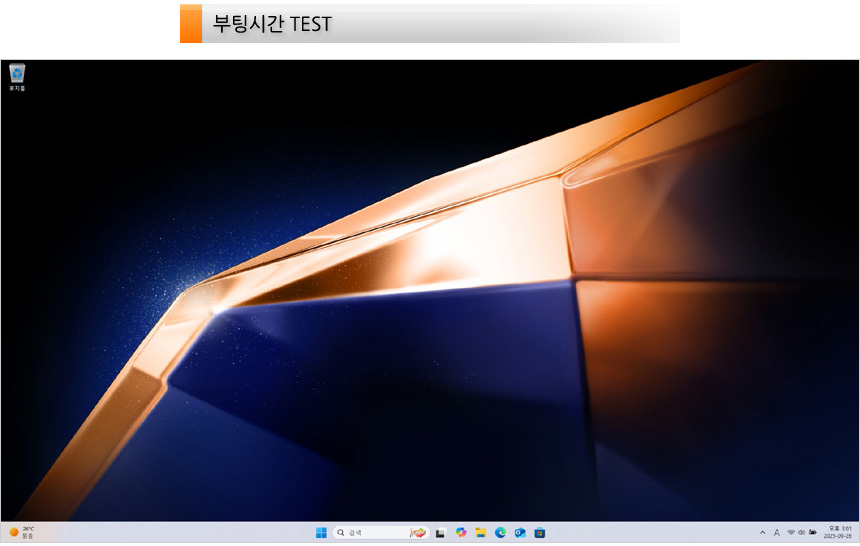Click the food bowl search highlight icon
This screenshot has width=860, height=546.
coord(419,532)
